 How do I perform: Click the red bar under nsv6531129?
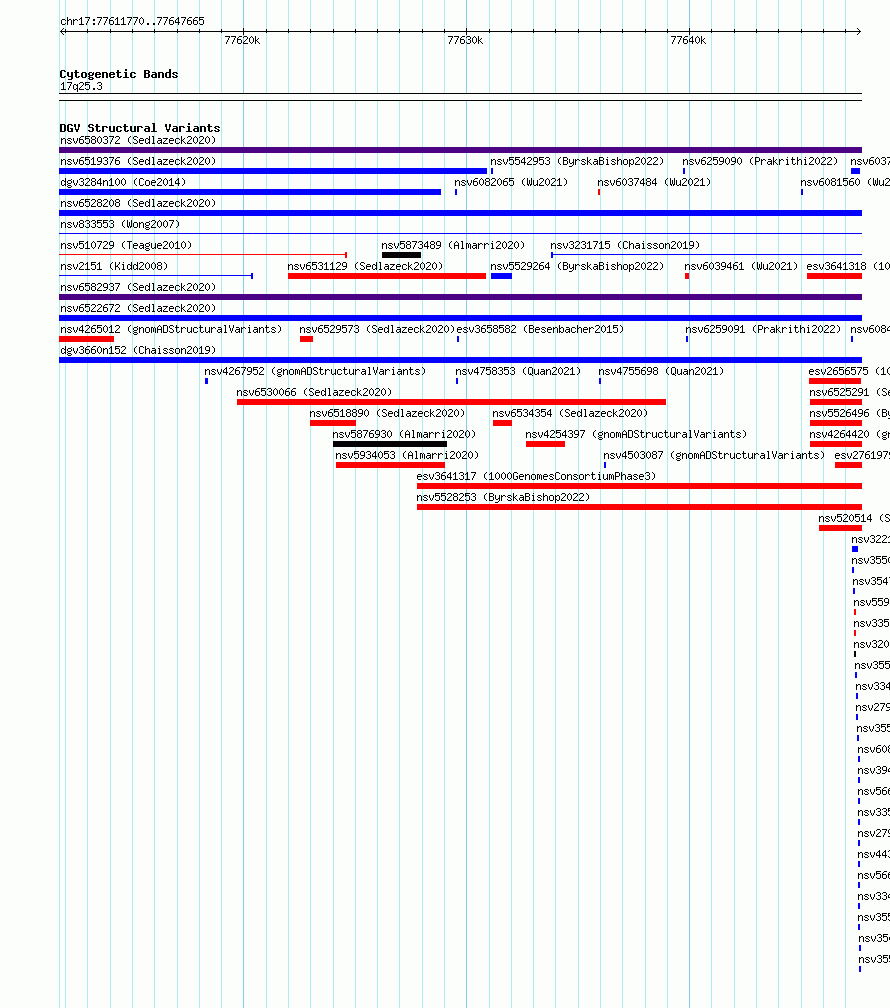click(387, 276)
